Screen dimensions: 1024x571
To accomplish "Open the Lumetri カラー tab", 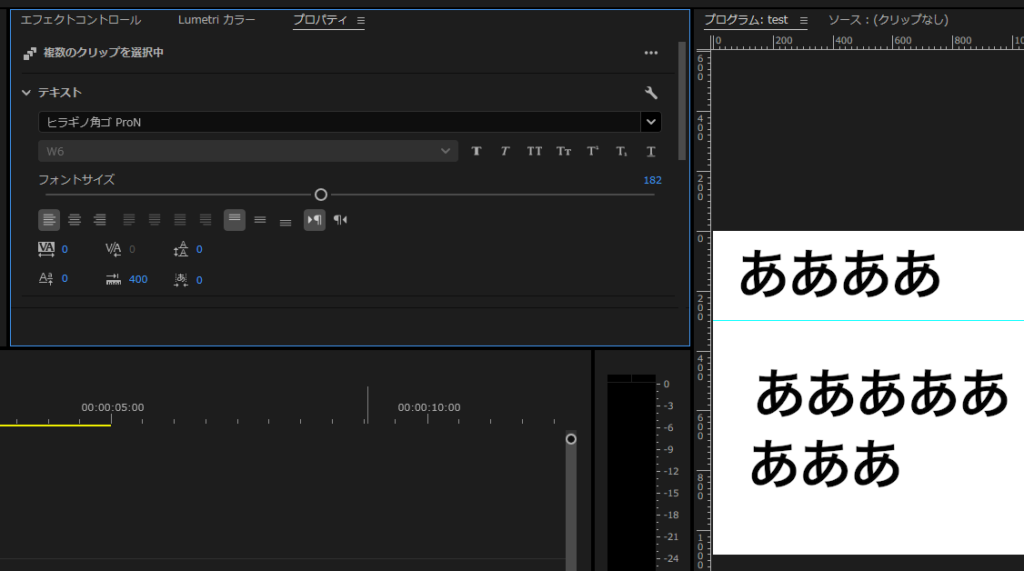I will (x=216, y=20).
